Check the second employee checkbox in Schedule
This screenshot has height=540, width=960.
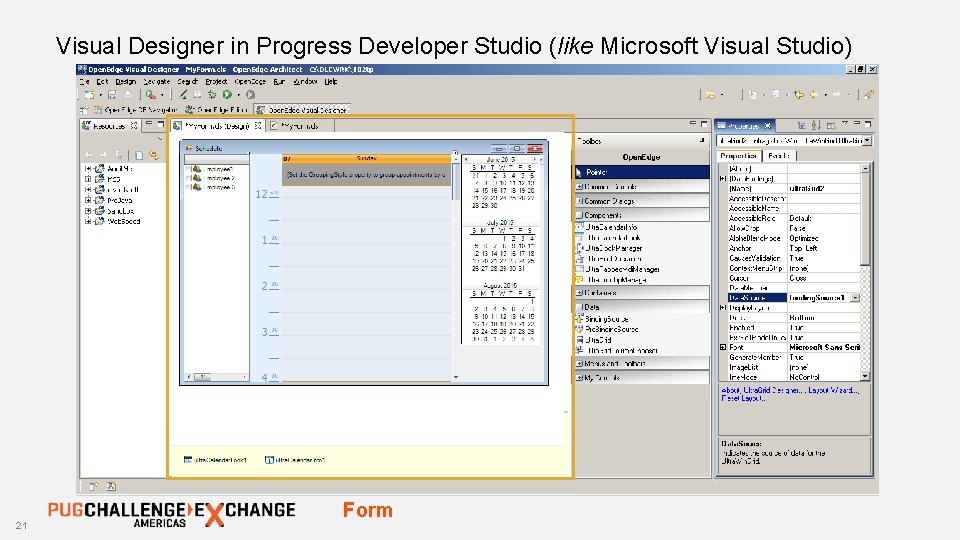[x=189, y=178]
